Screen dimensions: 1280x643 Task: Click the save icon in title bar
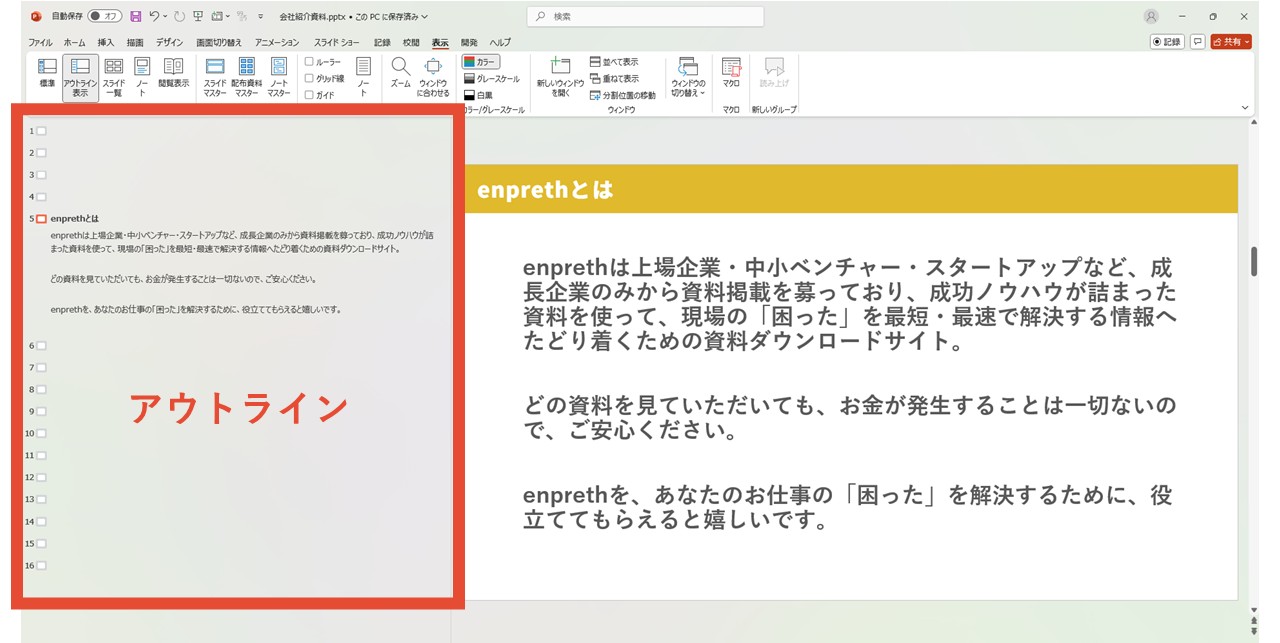pos(135,16)
